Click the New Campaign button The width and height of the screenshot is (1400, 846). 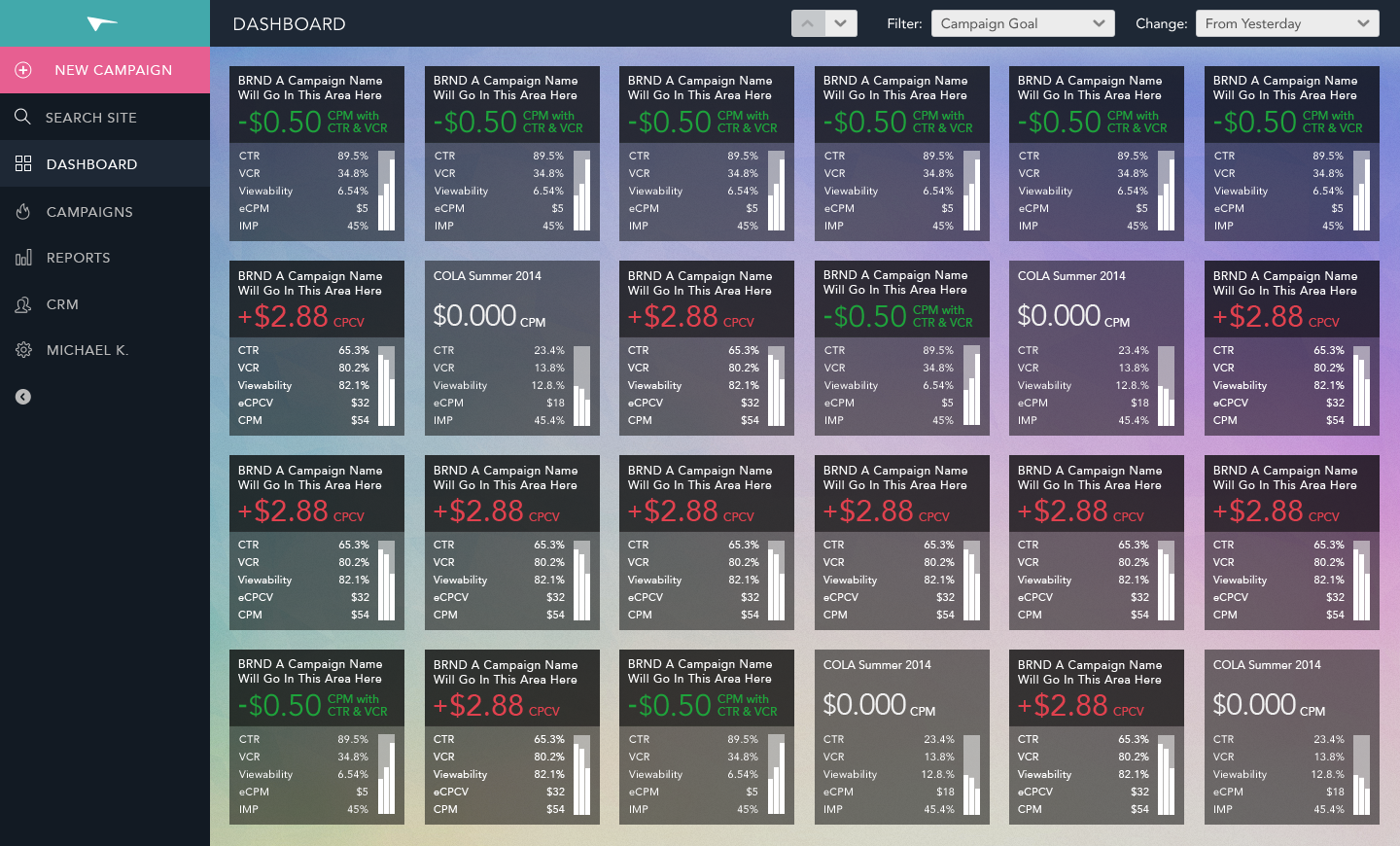click(105, 70)
